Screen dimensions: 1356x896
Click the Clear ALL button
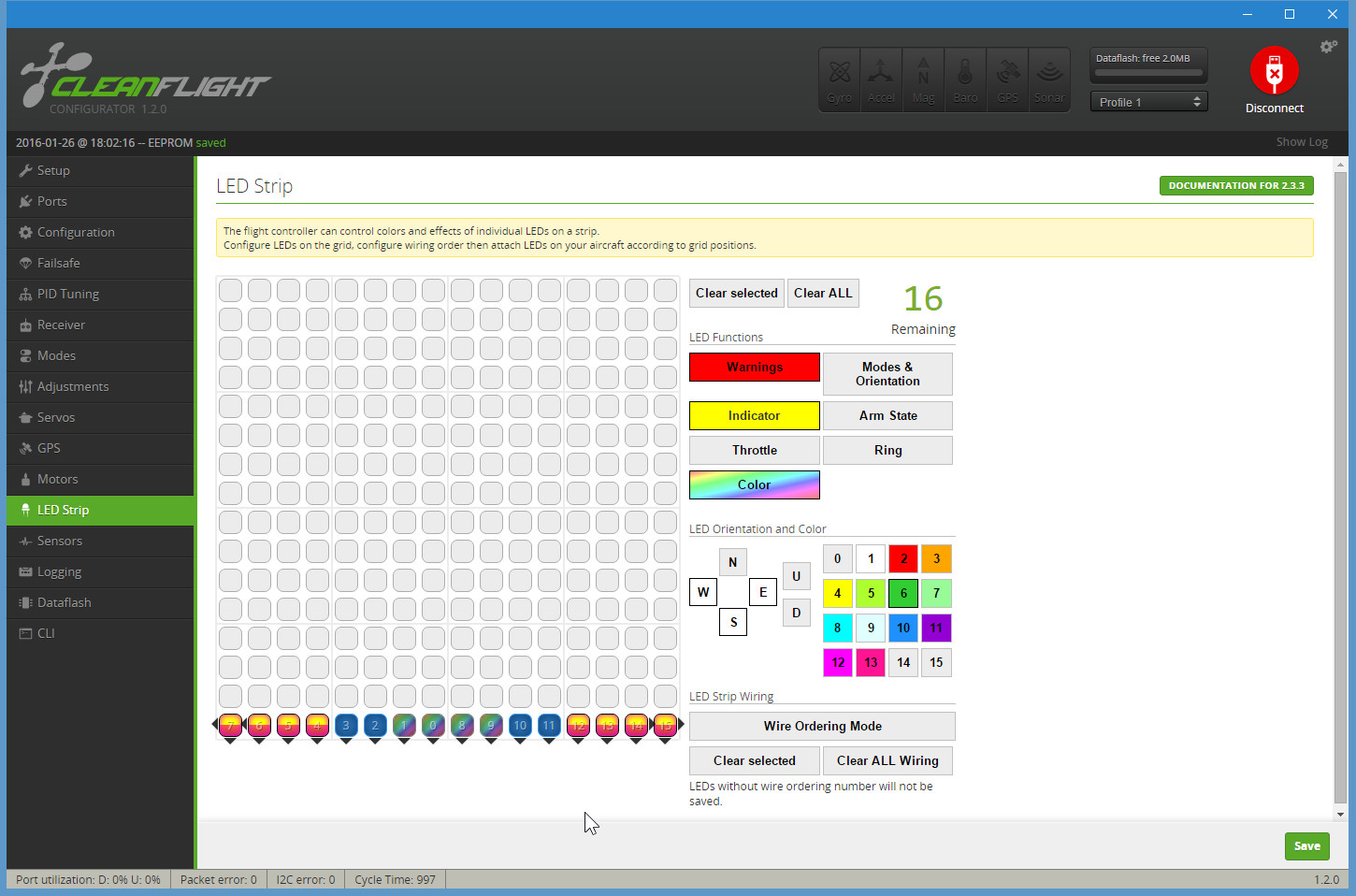[x=823, y=293]
